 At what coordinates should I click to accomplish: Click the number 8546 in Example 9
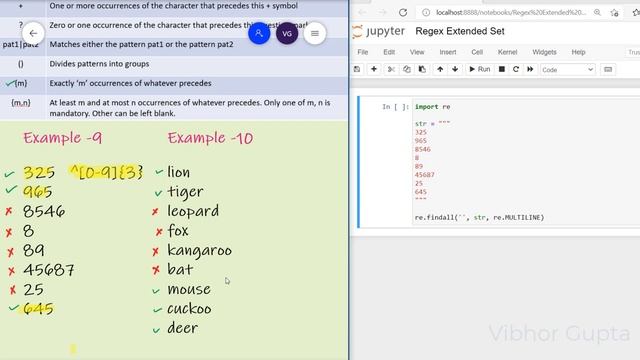(44, 211)
